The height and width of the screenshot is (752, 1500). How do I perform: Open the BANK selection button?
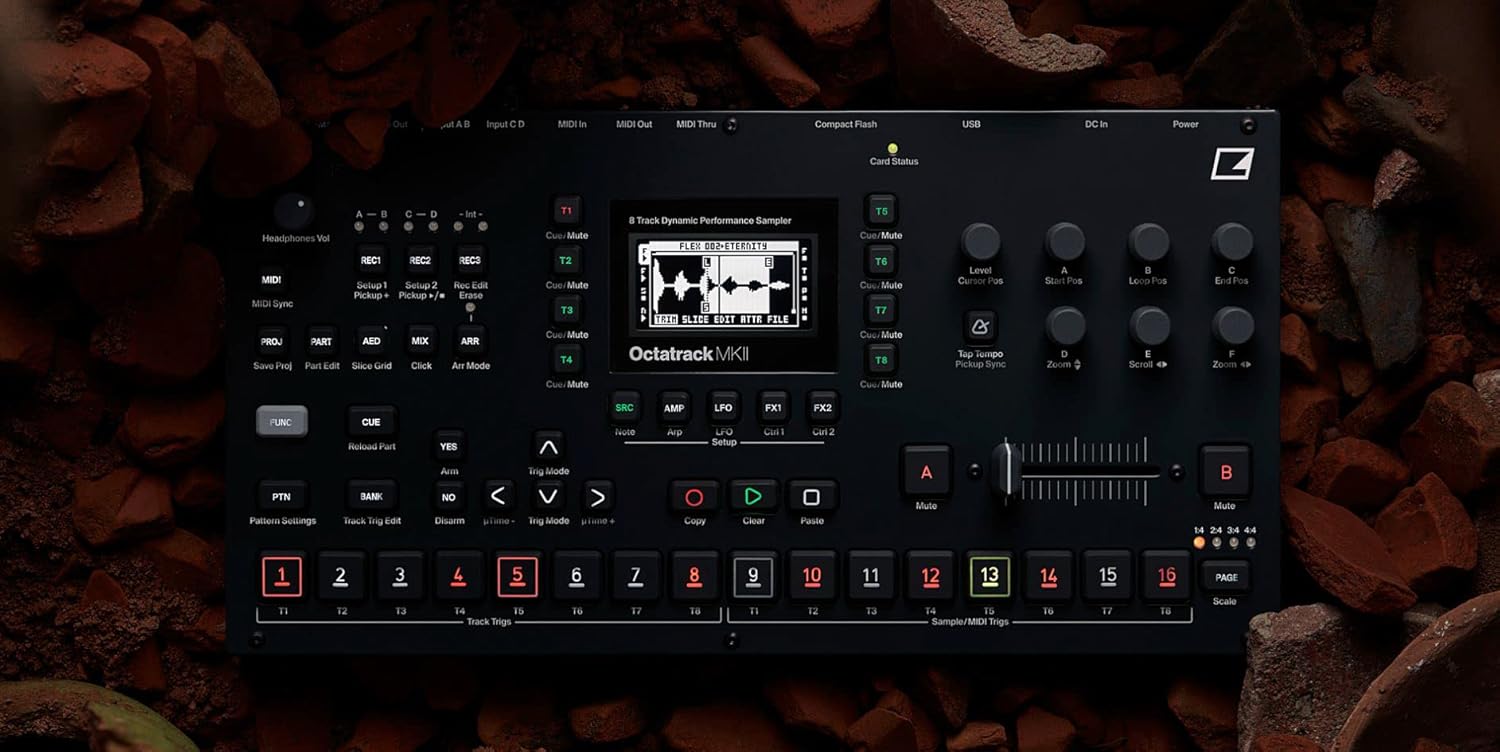(x=371, y=497)
